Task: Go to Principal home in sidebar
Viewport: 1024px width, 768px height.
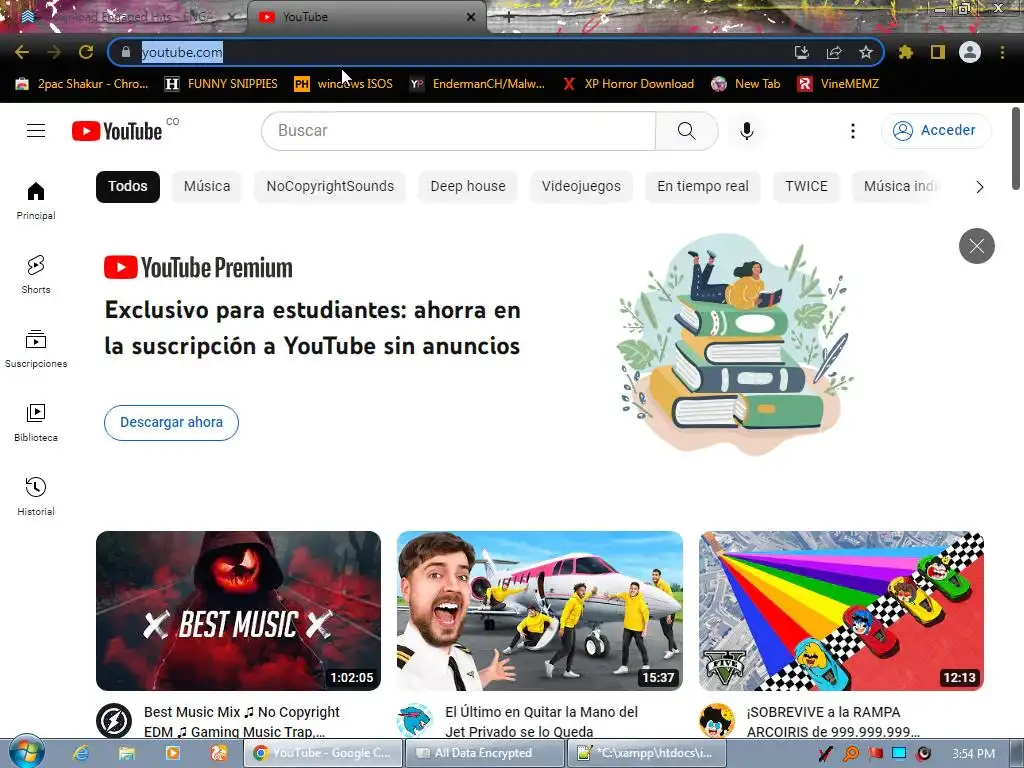Action: pos(36,200)
